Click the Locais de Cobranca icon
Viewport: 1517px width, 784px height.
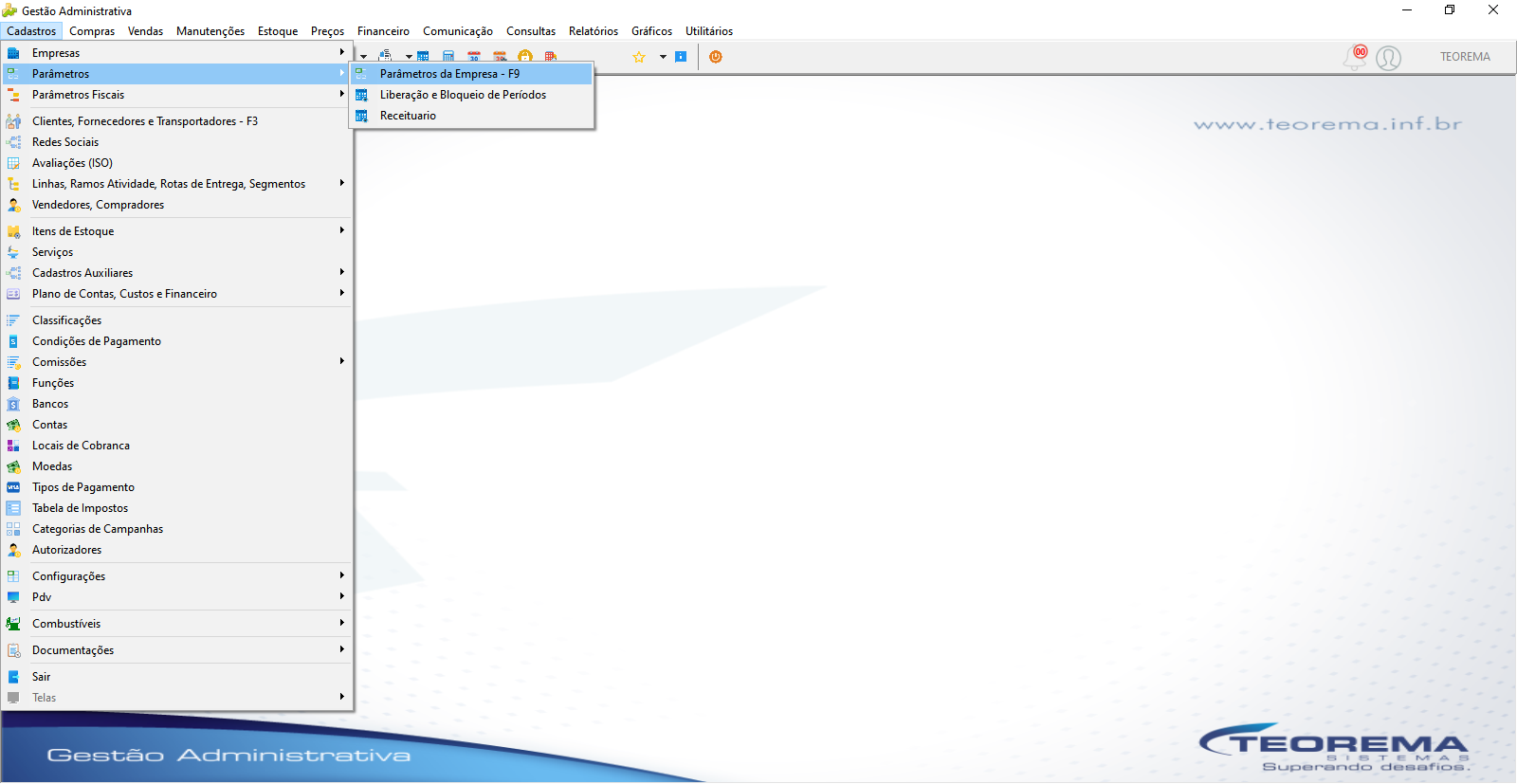click(x=13, y=446)
